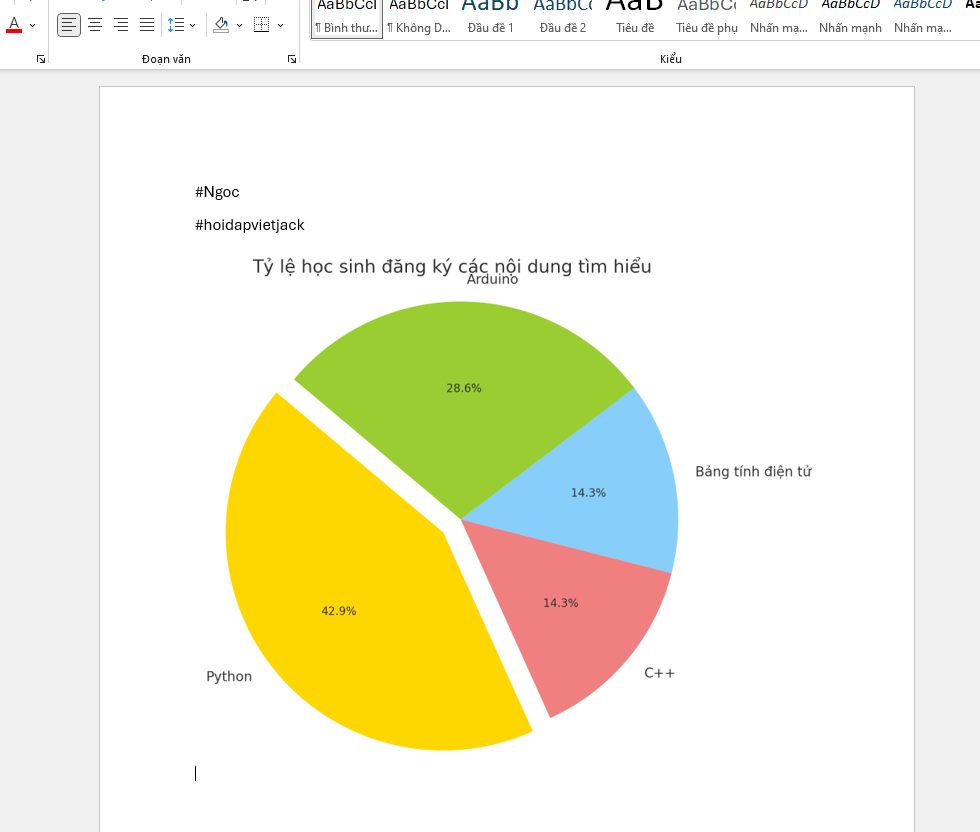This screenshot has height=832, width=980.
Task: Click the borders icon
Action: tap(261, 24)
